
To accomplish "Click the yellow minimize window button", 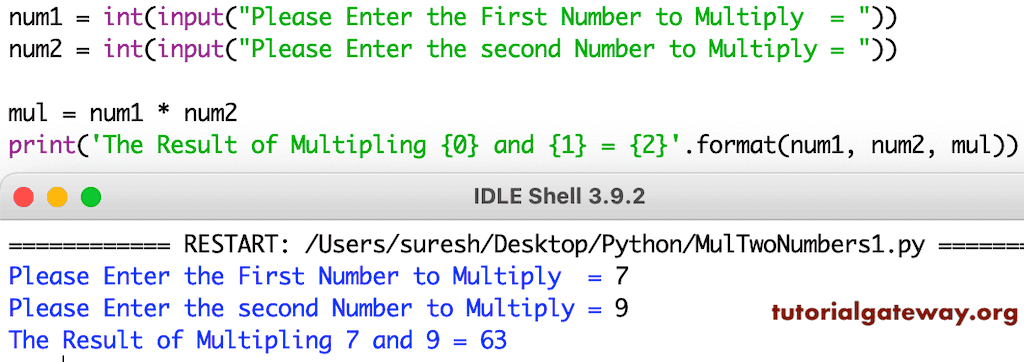I will tap(57, 197).
